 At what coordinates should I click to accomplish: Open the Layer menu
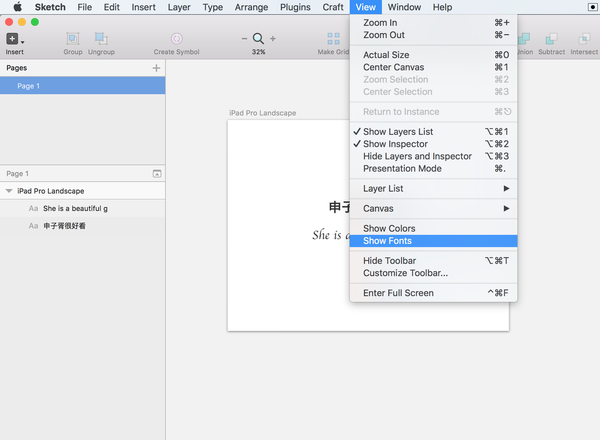click(x=179, y=7)
